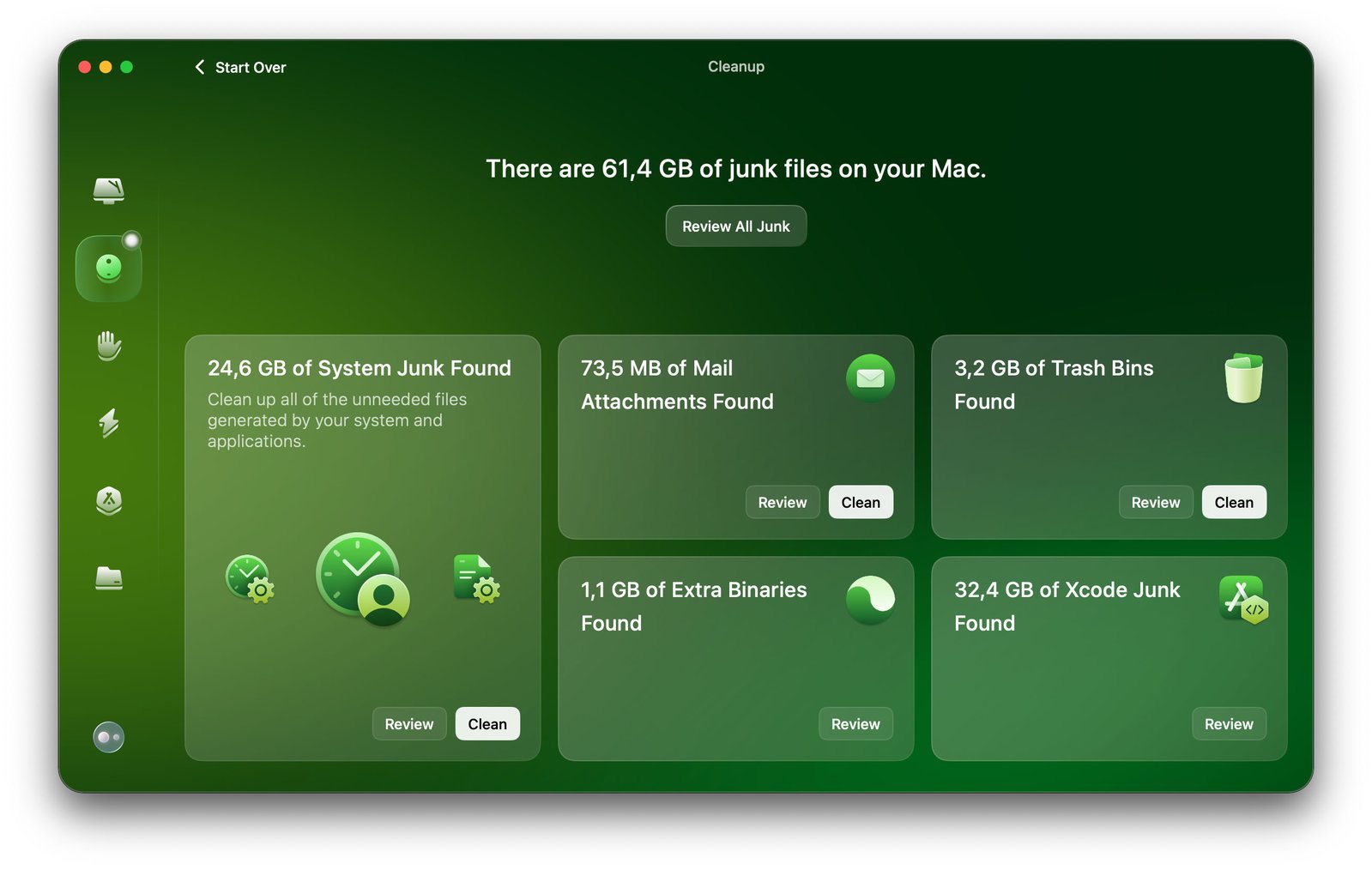
Task: Go back with Start Over
Action: pos(241,67)
